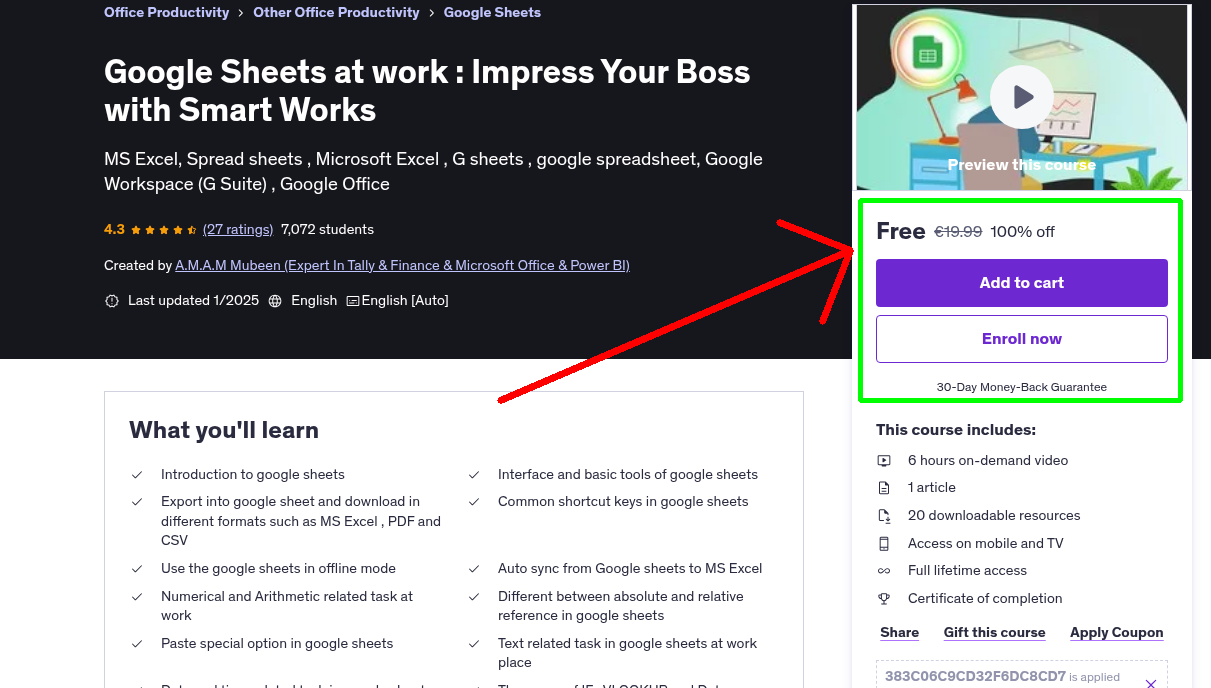Click Numerical and Arithmetic related task item
This screenshot has width=1211, height=688.
click(x=287, y=606)
